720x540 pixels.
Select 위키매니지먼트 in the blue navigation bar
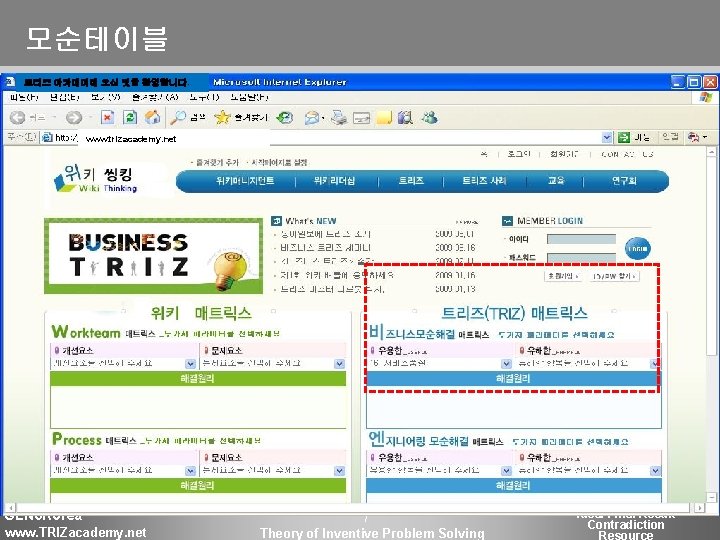(245, 181)
